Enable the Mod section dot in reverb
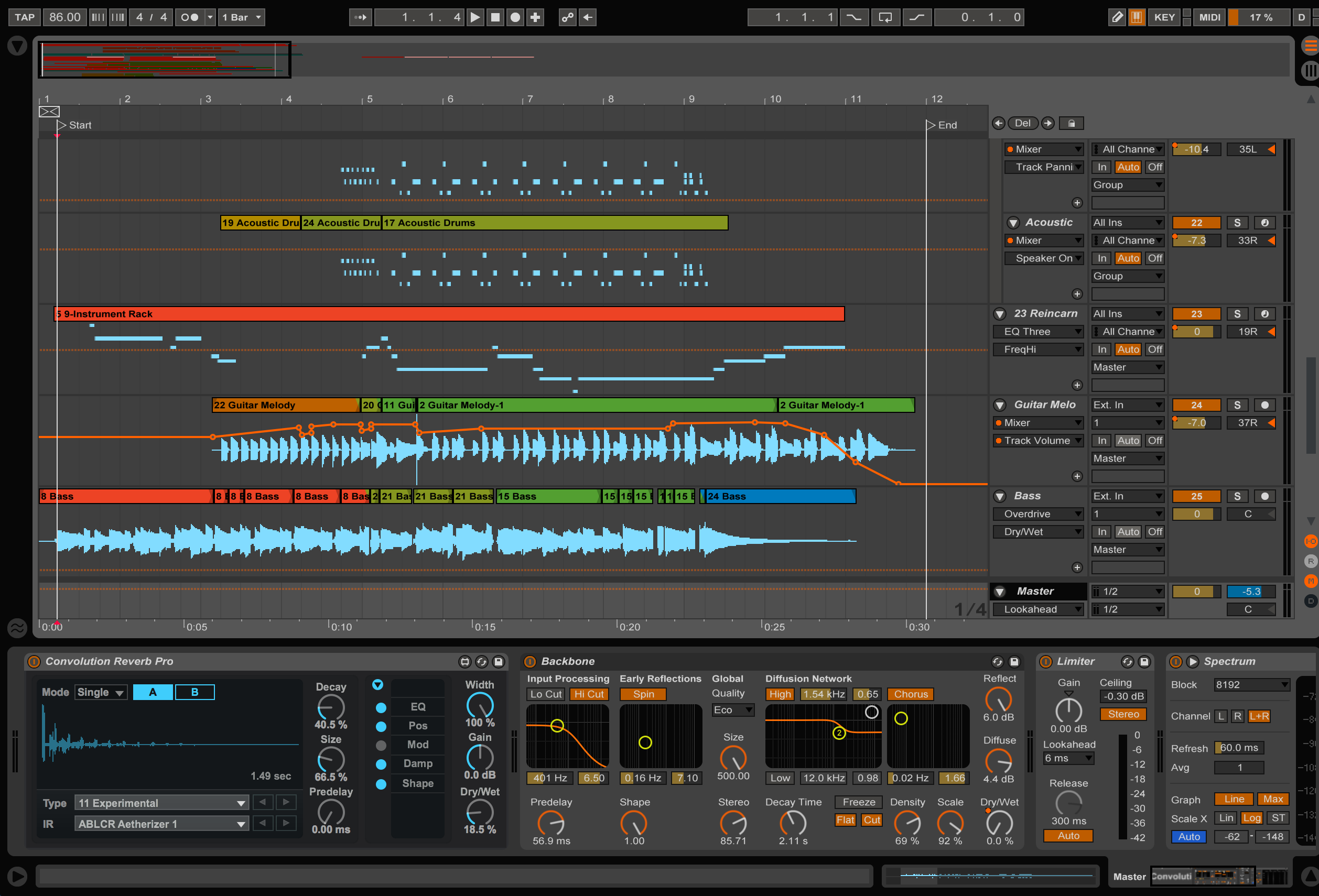This screenshot has width=1319, height=896. pos(381,745)
